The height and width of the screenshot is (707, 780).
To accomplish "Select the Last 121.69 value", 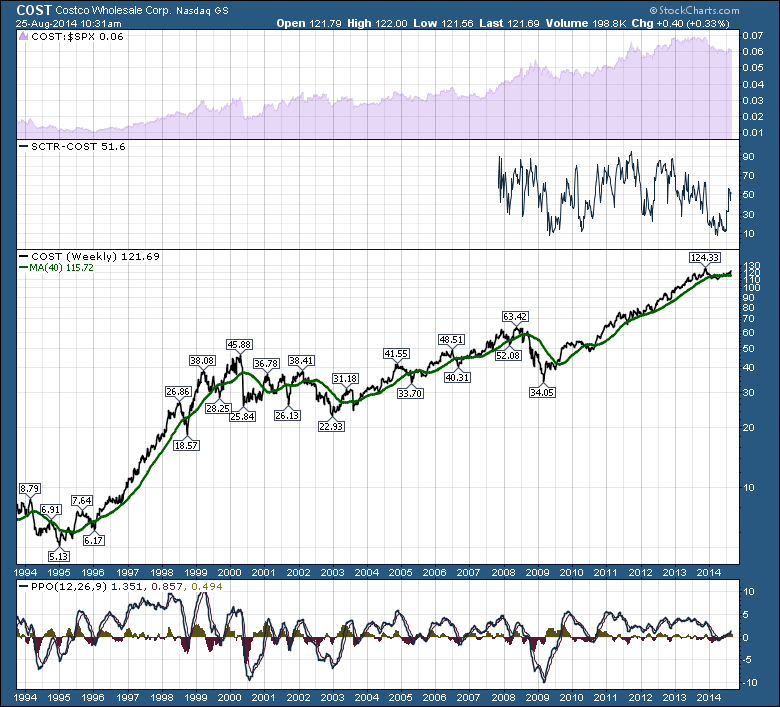I will [x=509, y=23].
